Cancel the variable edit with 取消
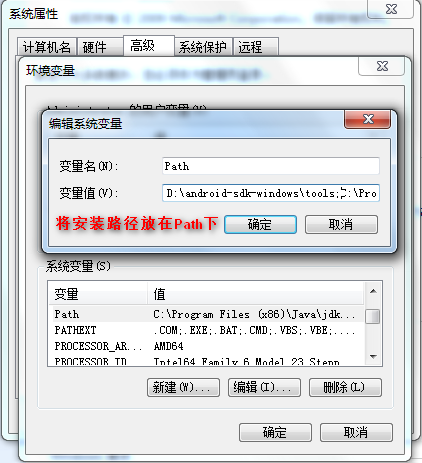422x463 pixels. click(x=341, y=224)
